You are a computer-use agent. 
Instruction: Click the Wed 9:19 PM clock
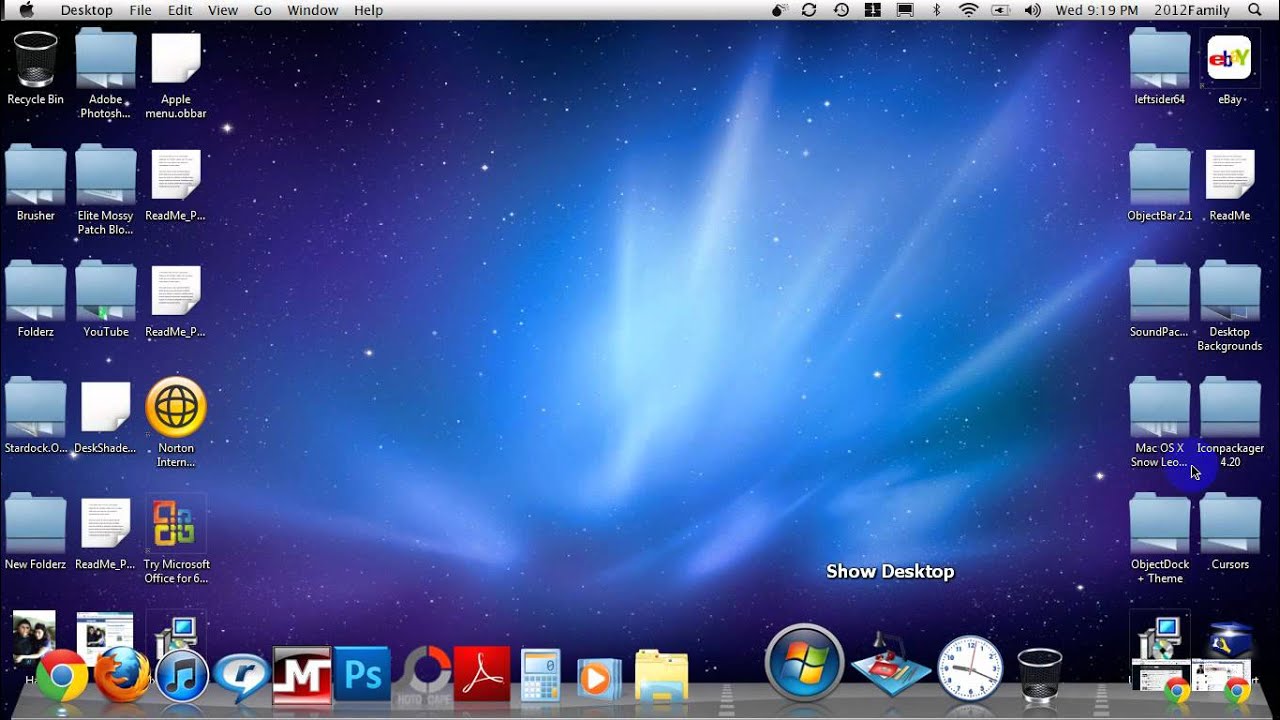[x=1097, y=10]
